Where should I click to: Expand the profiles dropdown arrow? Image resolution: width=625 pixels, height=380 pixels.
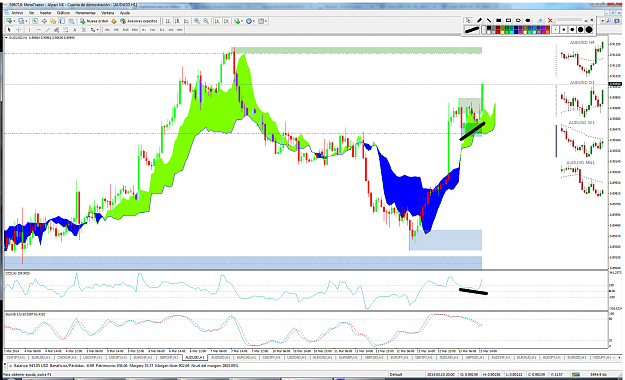point(26,21)
